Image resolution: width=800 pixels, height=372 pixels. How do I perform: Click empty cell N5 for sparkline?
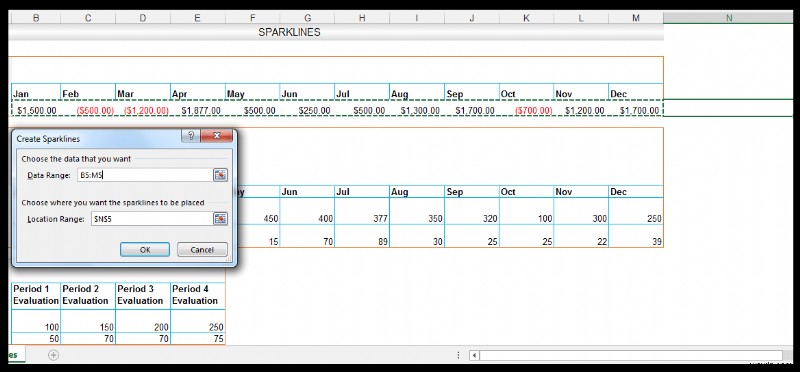[x=729, y=108]
